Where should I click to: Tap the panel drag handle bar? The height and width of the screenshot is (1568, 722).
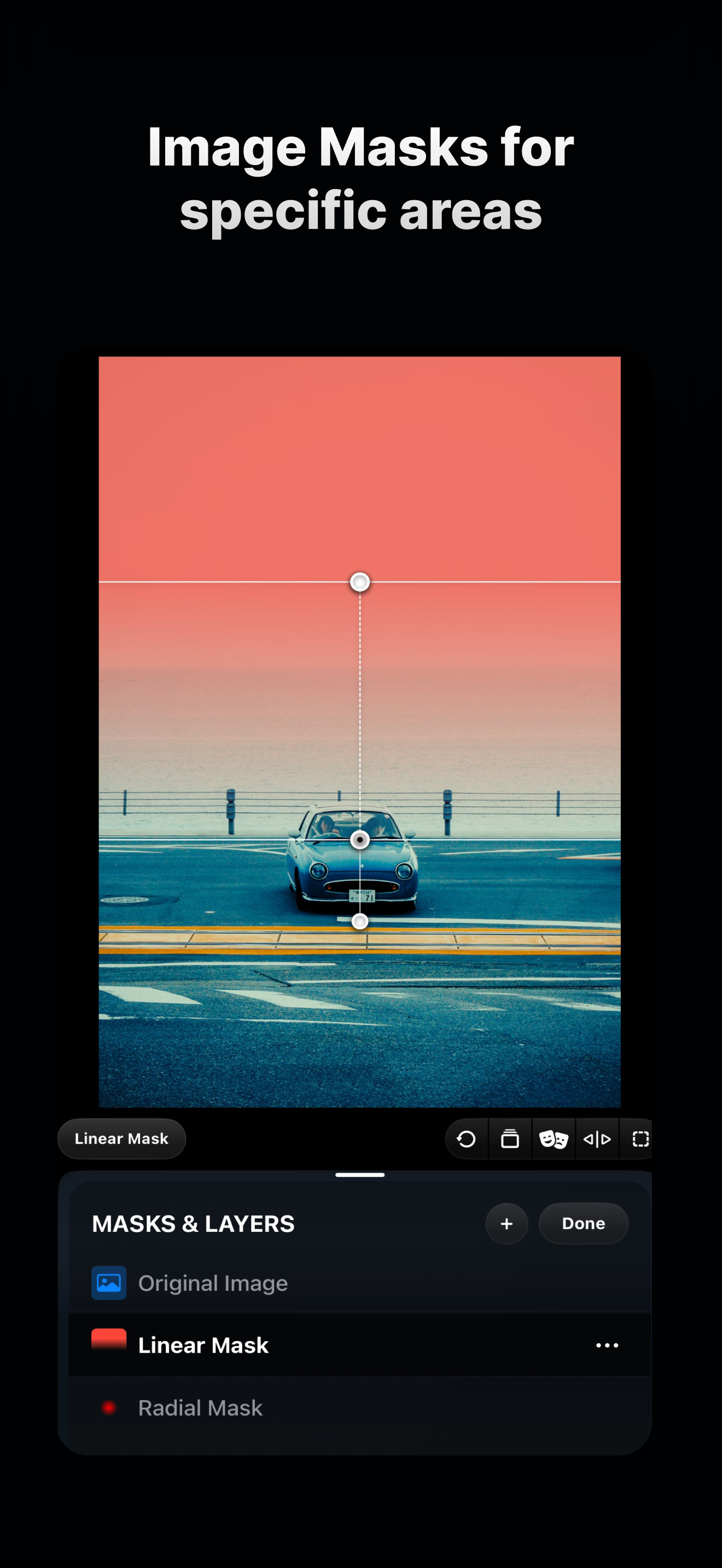click(360, 1175)
